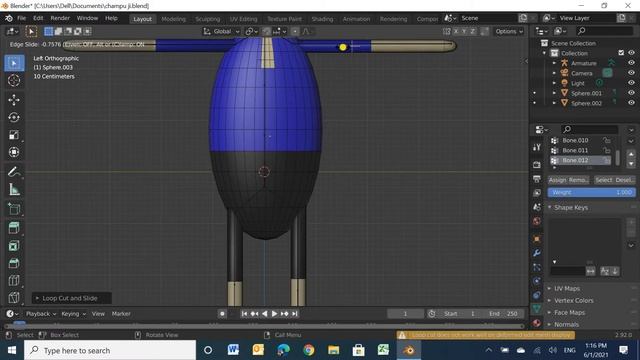Activate the 3D Cursor tool
Viewport: 640px width, 360px height.
pyautogui.click(x=14, y=80)
